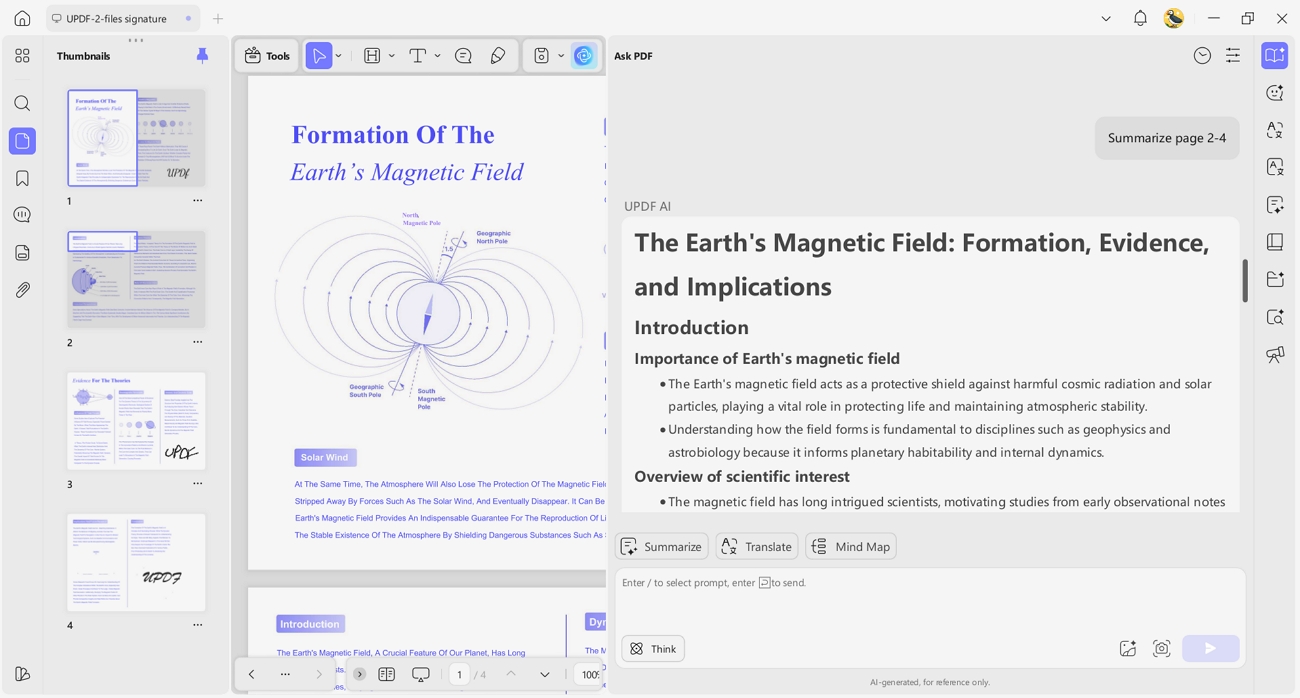
Task: Click the Mind Map button
Action: point(851,546)
